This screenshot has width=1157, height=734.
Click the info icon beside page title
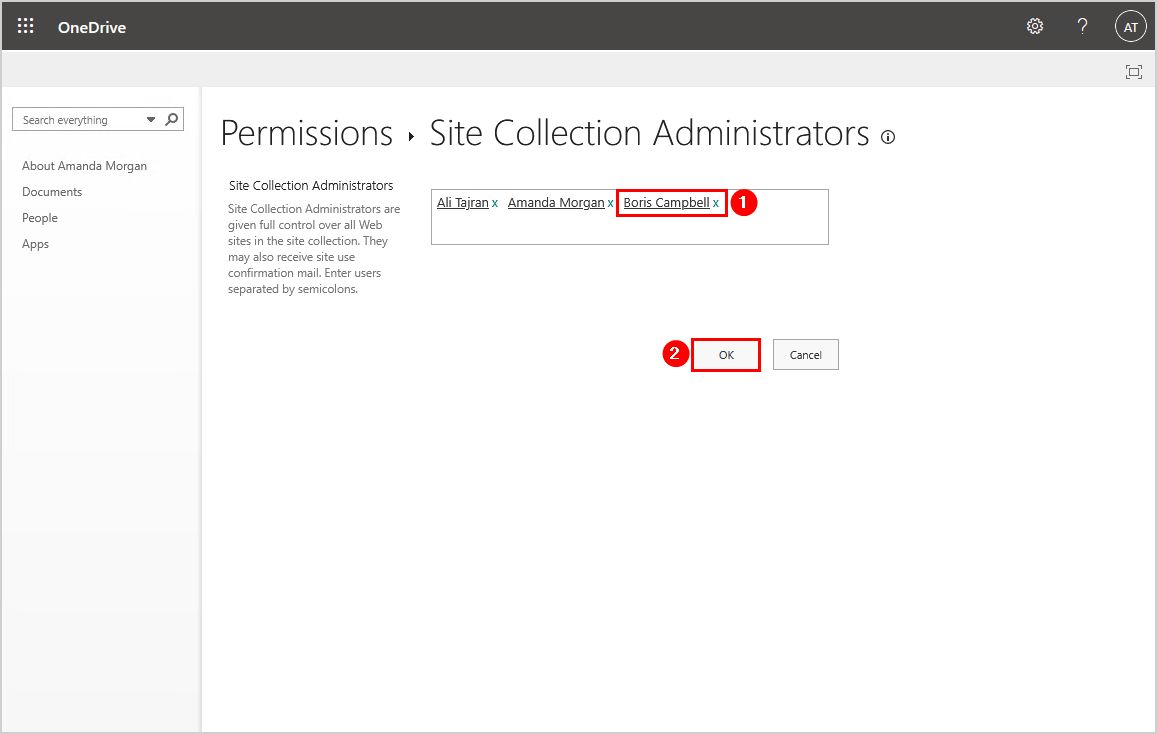click(x=888, y=138)
